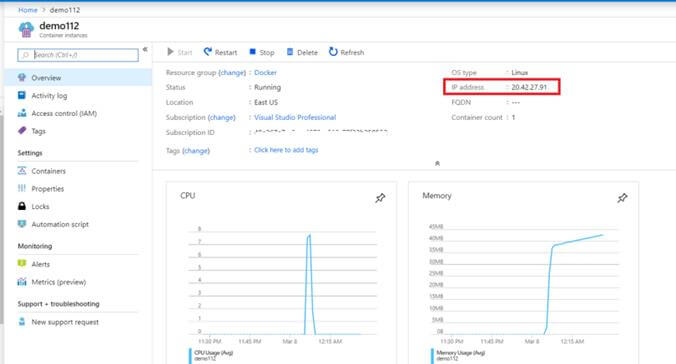Open Metrics (preview)

[59, 282]
